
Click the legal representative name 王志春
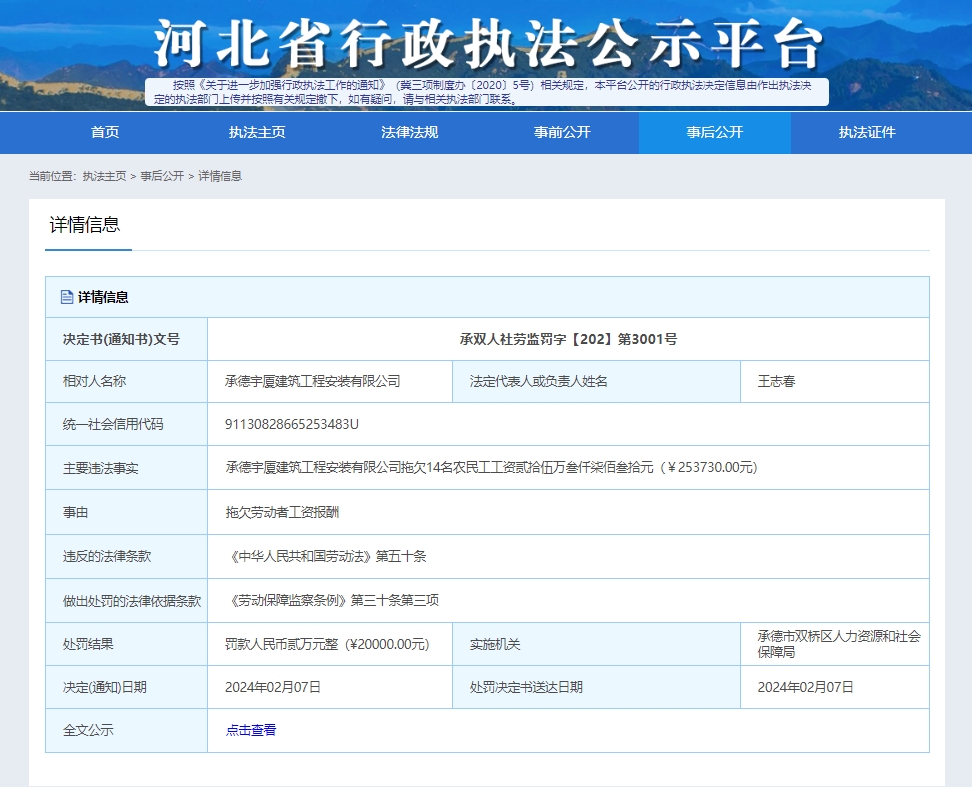click(x=777, y=381)
